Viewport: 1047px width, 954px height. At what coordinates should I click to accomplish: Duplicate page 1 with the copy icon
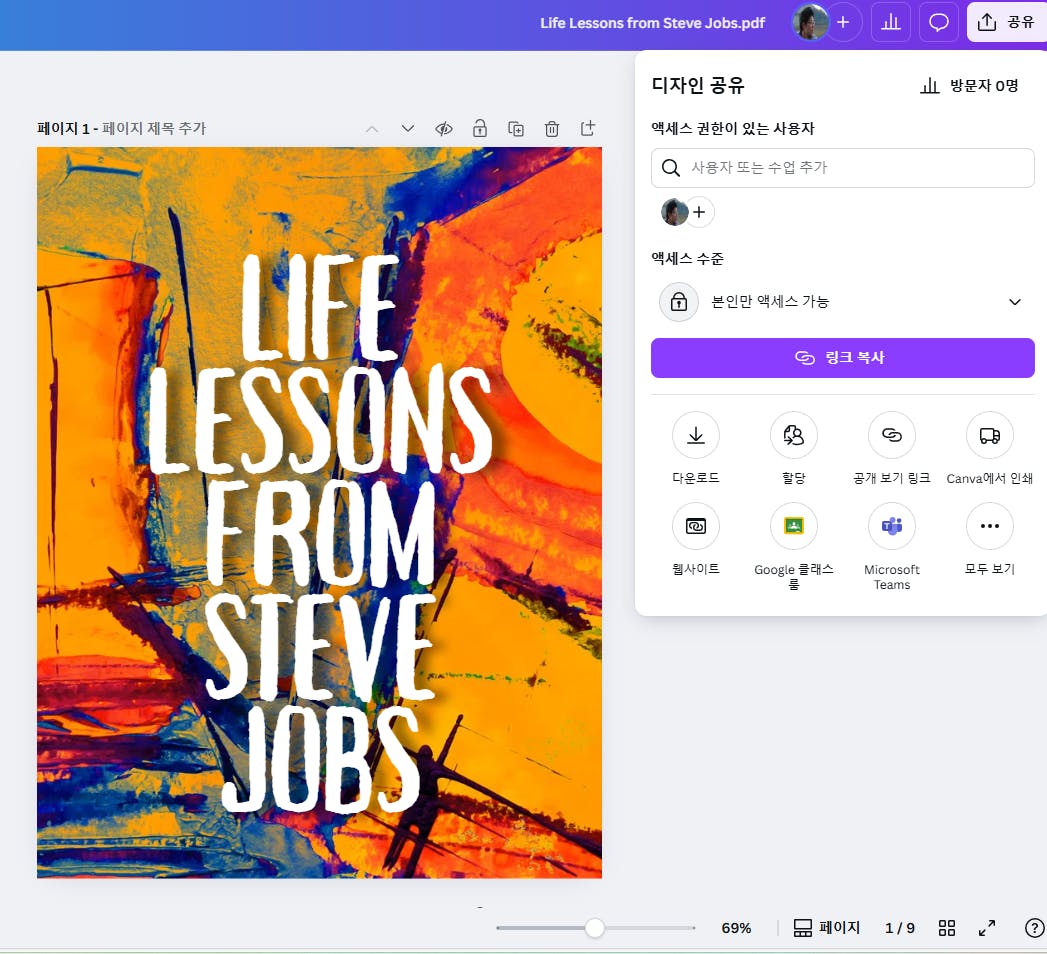point(516,129)
